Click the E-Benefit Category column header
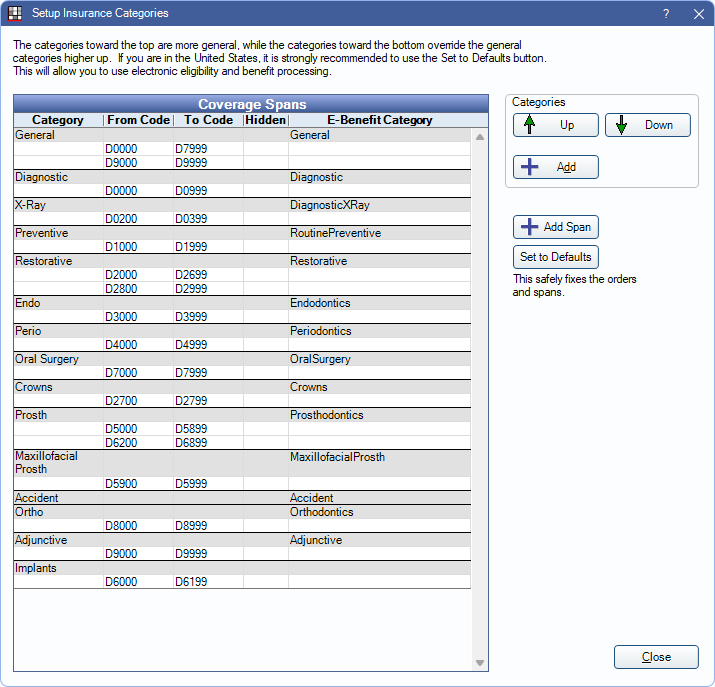Viewport: 715px width, 687px height. point(379,120)
